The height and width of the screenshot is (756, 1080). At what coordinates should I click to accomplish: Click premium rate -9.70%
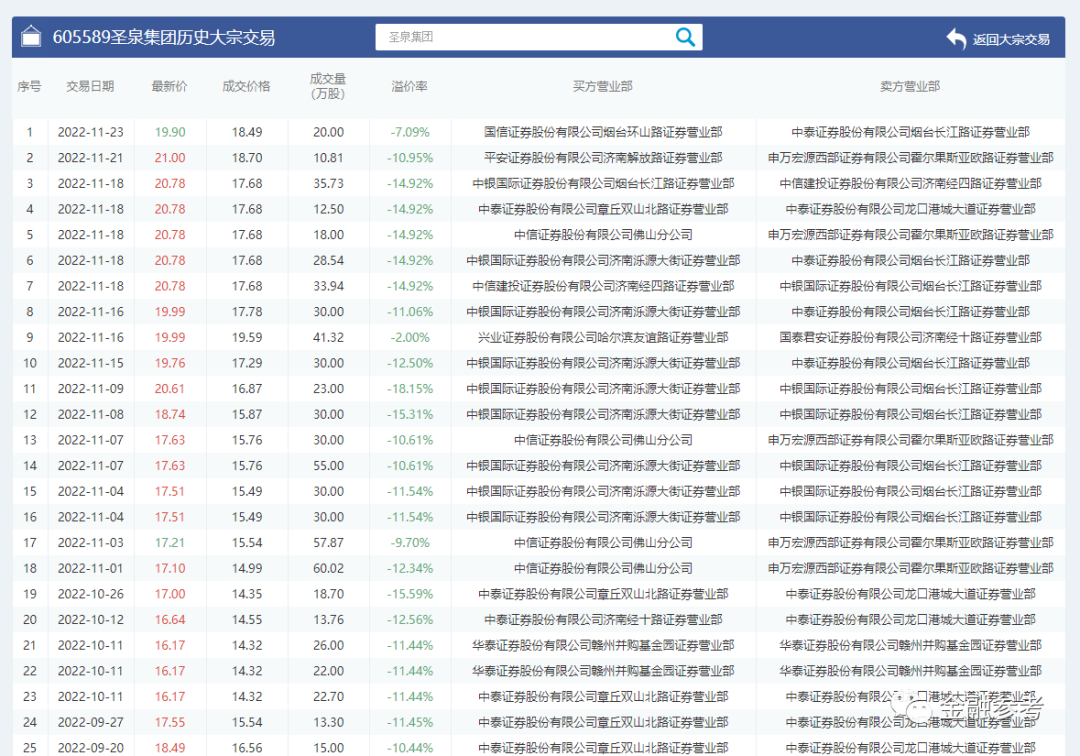(410, 543)
